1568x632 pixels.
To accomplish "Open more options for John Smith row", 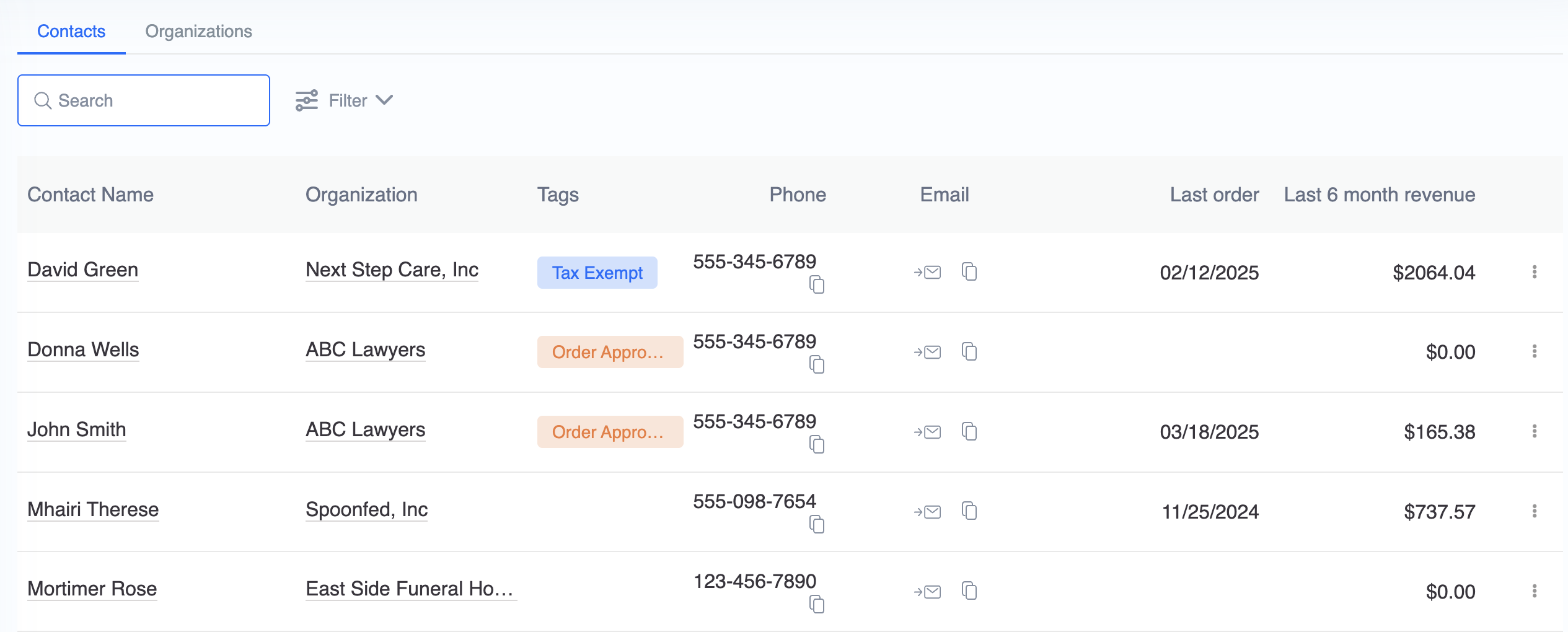I will (x=1535, y=432).
